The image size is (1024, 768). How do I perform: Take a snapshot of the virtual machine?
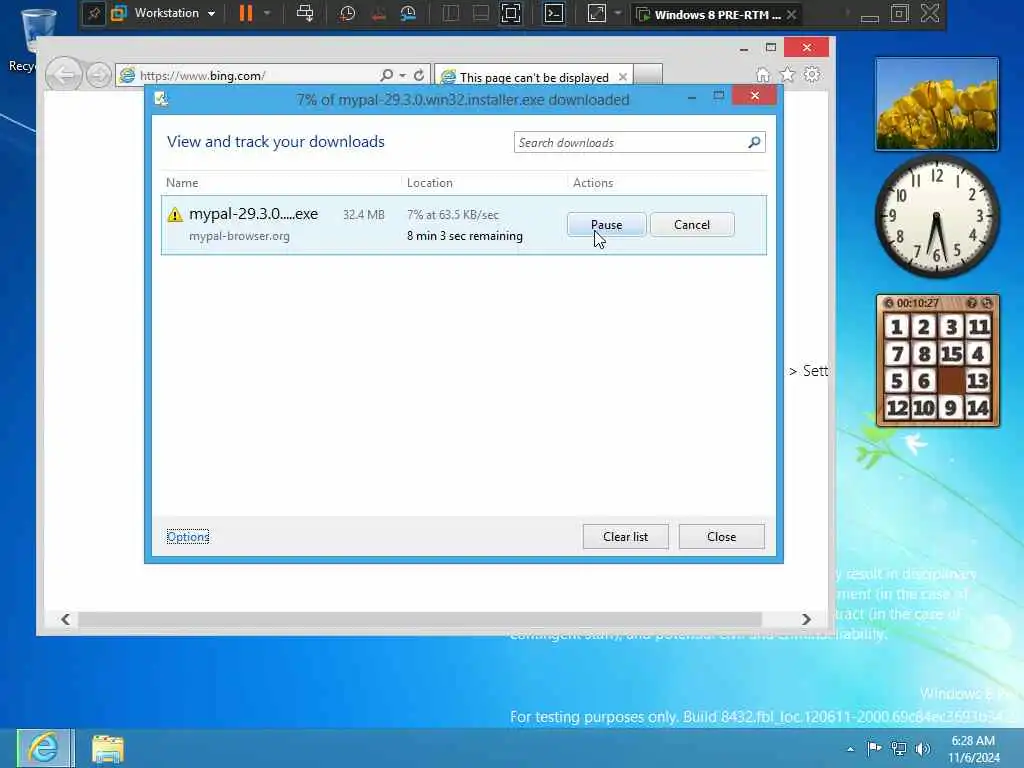tap(347, 13)
